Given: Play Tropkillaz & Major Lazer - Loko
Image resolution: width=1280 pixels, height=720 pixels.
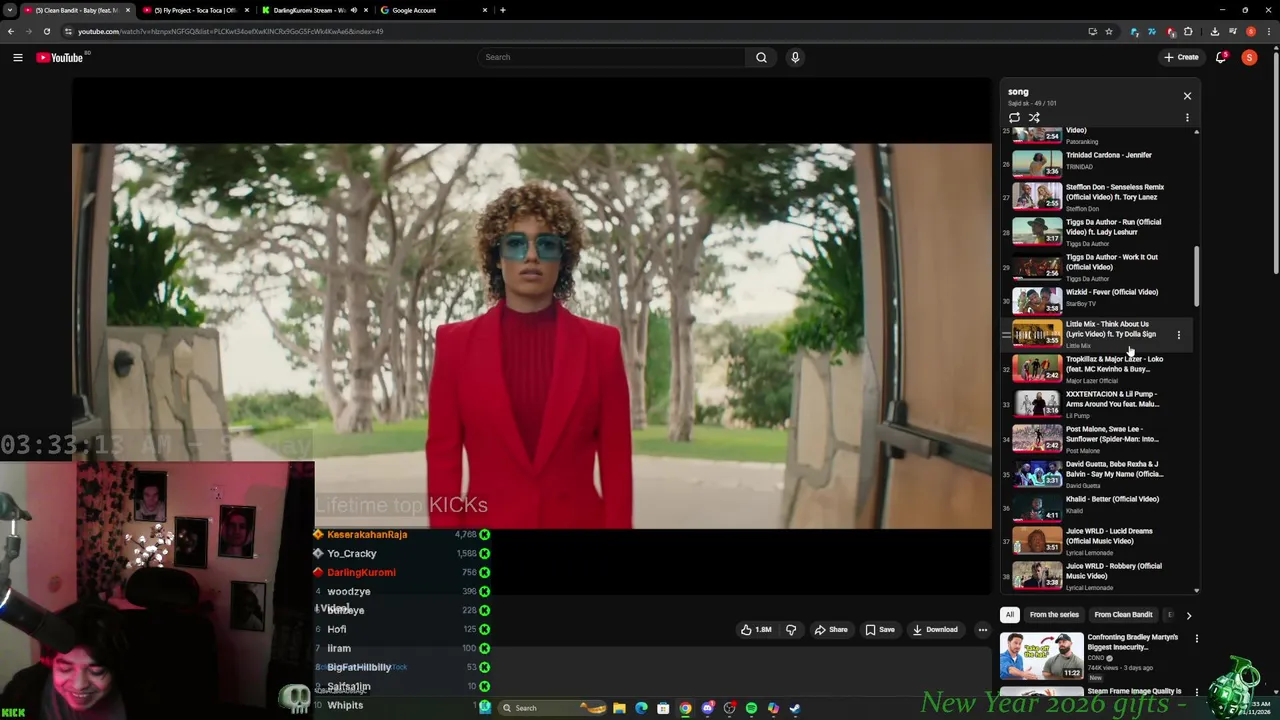Looking at the screenshot, I should pyautogui.click(x=1098, y=369).
